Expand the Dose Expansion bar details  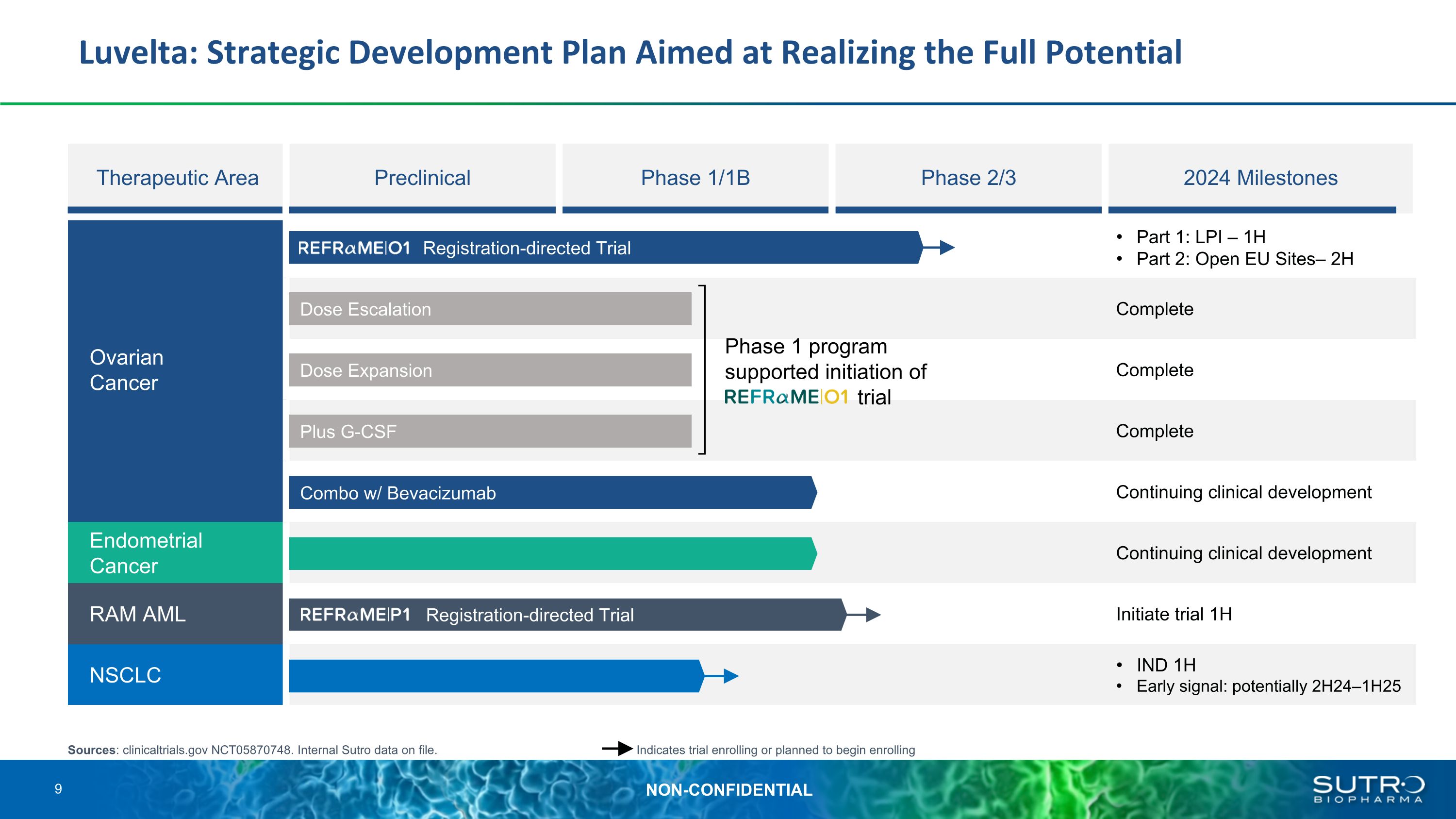[489, 370]
